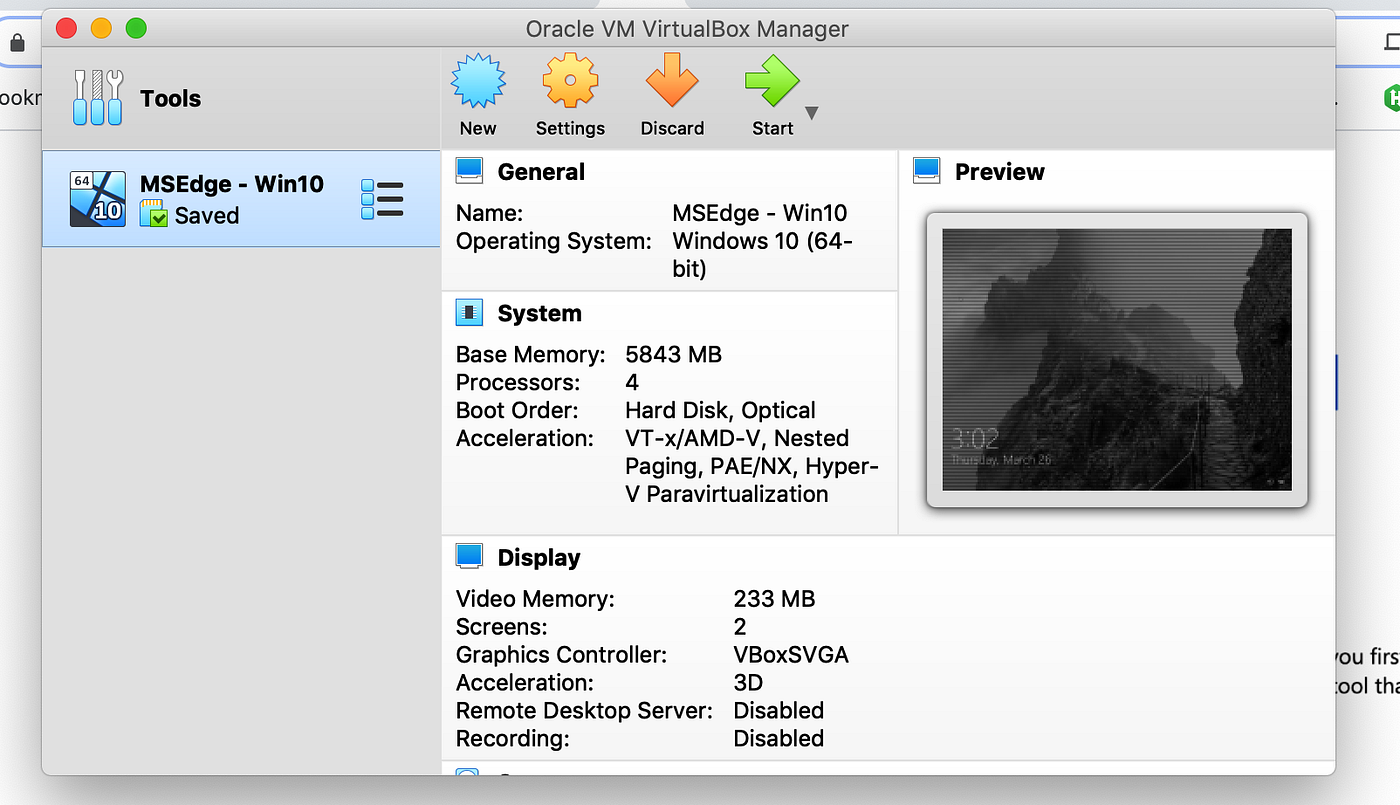Viewport: 1400px width, 805px height.
Task: Close the VirtualBox Manager window
Action: [67, 28]
